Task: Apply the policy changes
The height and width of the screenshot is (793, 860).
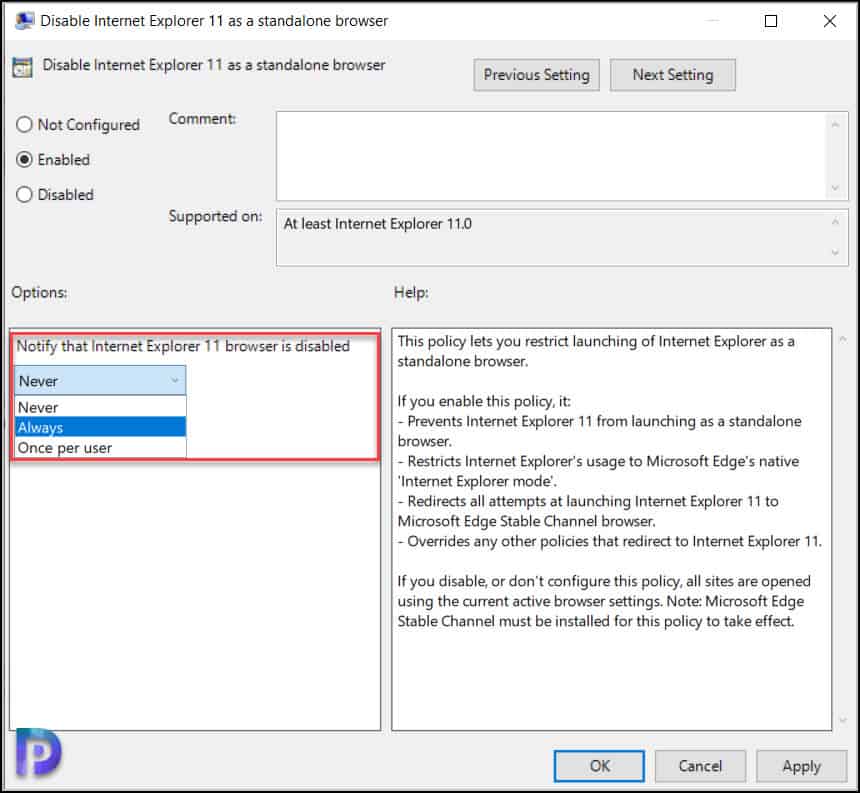Action: coord(801,766)
